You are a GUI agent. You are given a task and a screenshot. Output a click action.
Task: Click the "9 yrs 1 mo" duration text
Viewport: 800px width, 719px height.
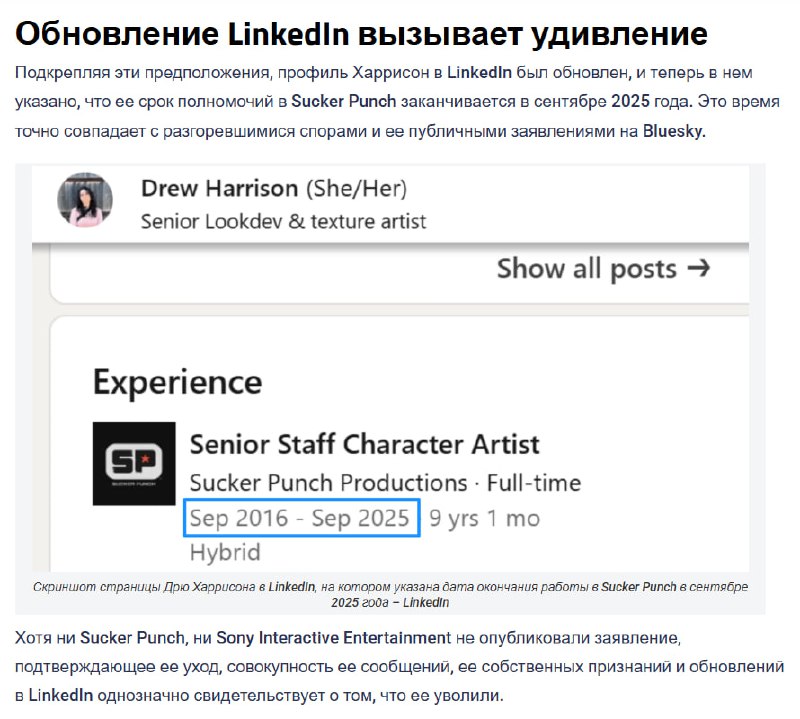(484, 518)
